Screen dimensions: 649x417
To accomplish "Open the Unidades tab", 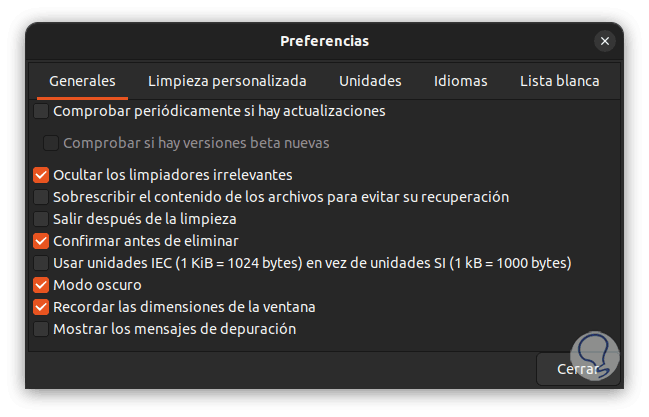I will [370, 81].
